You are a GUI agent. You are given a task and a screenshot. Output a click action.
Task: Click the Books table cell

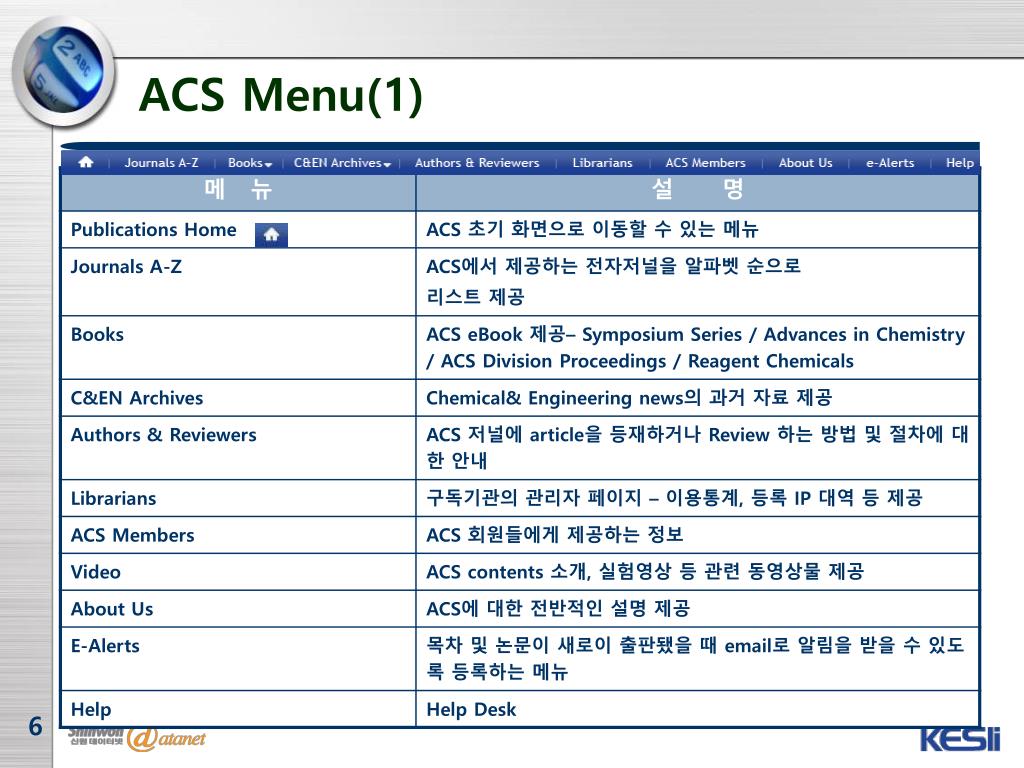[x=238, y=348]
